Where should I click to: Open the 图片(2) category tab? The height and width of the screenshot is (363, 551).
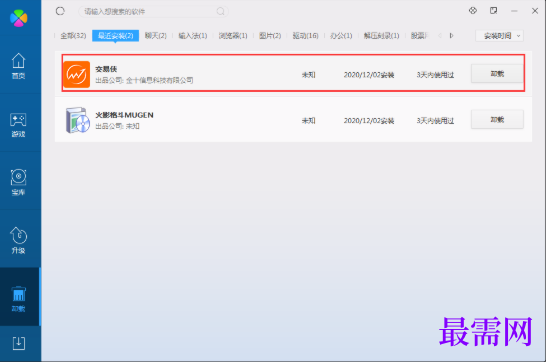pos(270,35)
